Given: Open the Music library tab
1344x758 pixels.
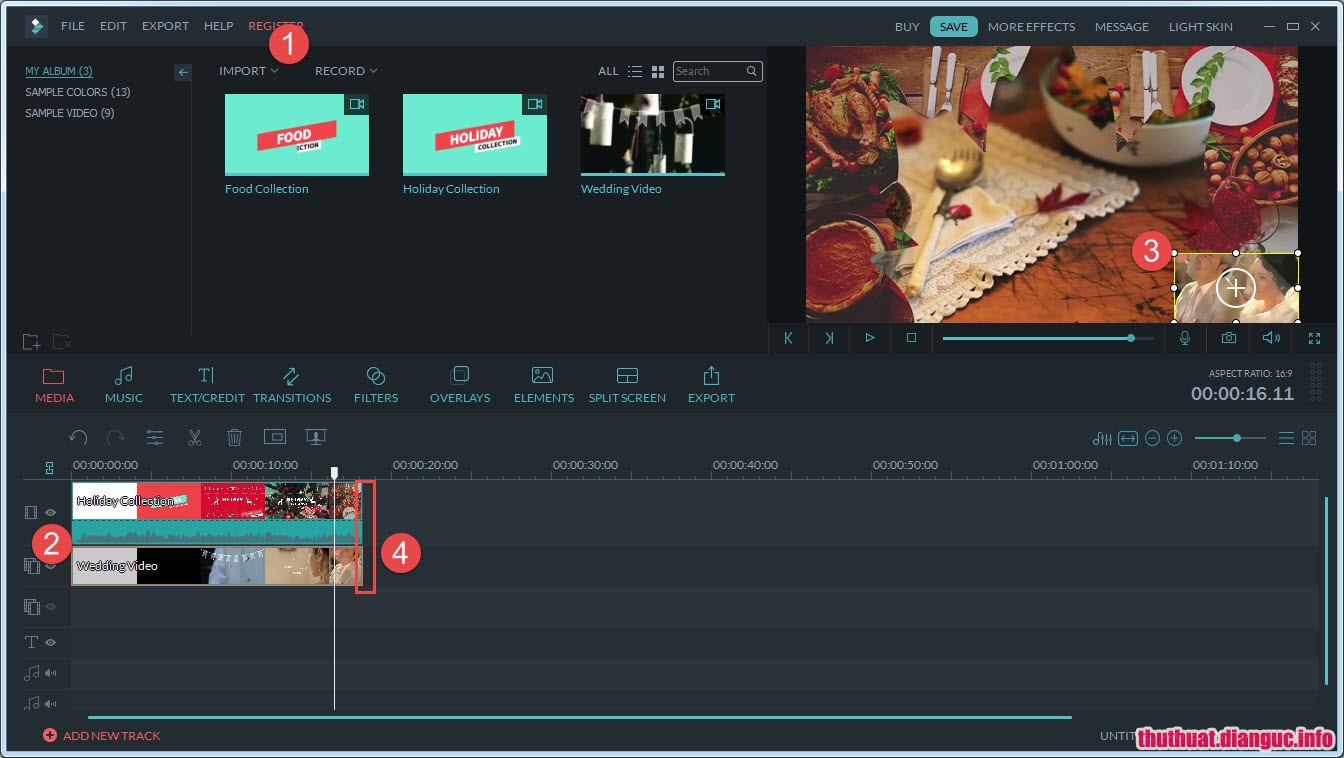Looking at the screenshot, I should point(123,385).
